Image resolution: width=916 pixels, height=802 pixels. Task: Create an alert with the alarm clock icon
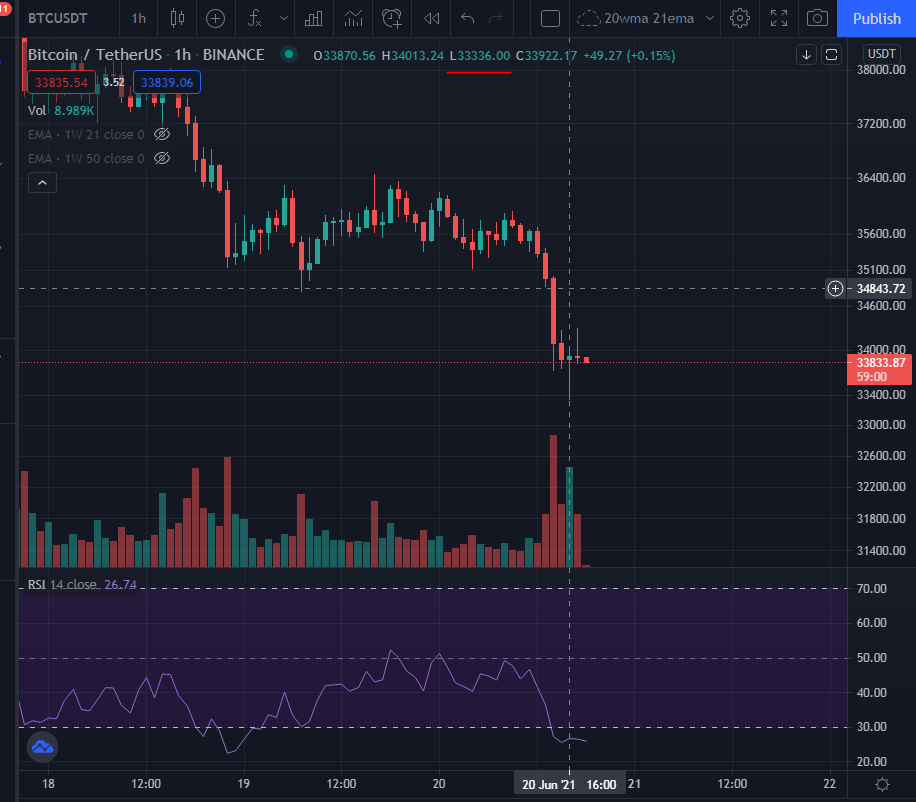pyautogui.click(x=392, y=19)
